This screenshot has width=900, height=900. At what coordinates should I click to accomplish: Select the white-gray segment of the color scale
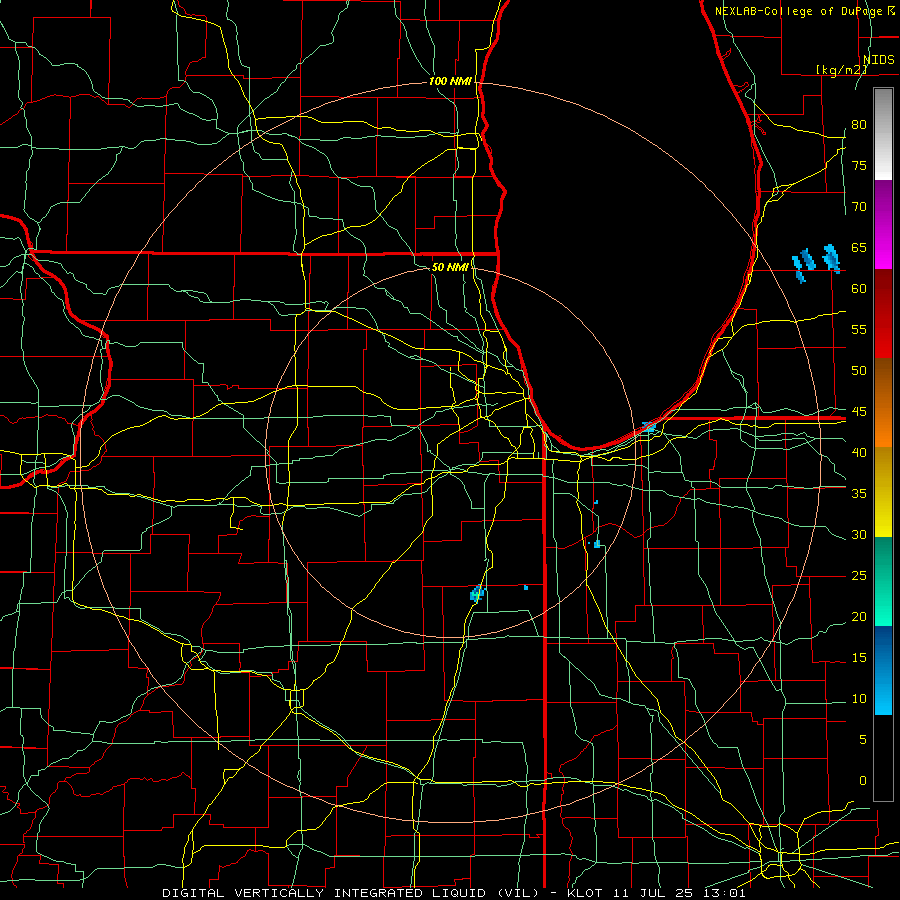[883, 134]
